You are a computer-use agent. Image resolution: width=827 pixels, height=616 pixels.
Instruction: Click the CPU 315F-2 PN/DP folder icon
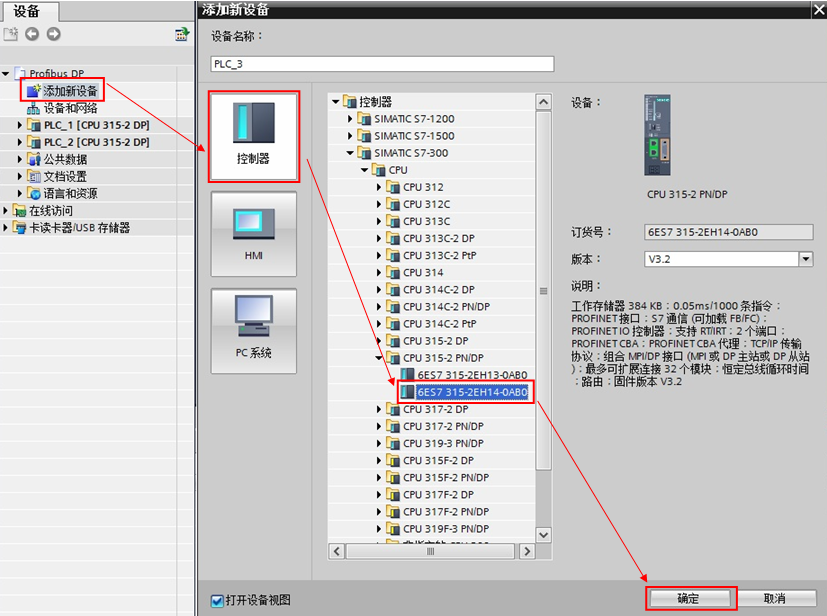pos(393,477)
